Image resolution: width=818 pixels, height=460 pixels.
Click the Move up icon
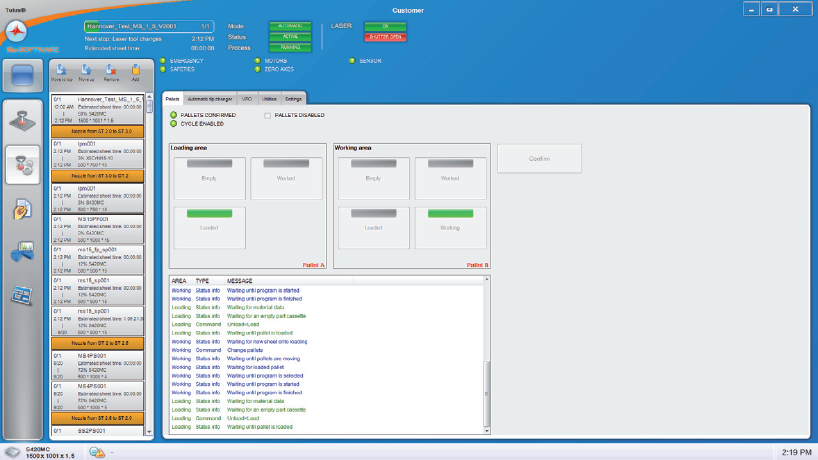tap(85, 71)
